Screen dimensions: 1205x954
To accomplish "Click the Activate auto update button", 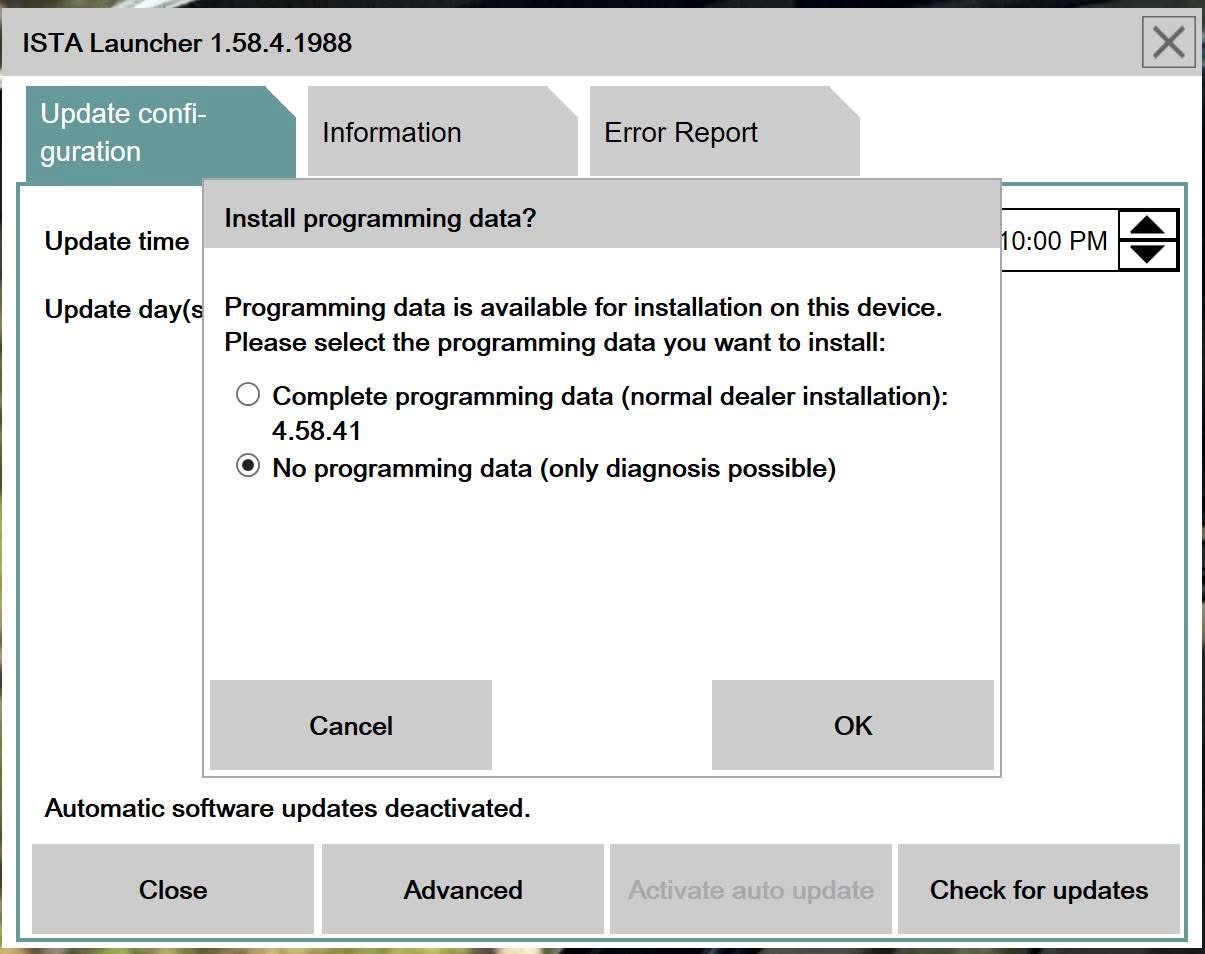I will (x=750, y=889).
